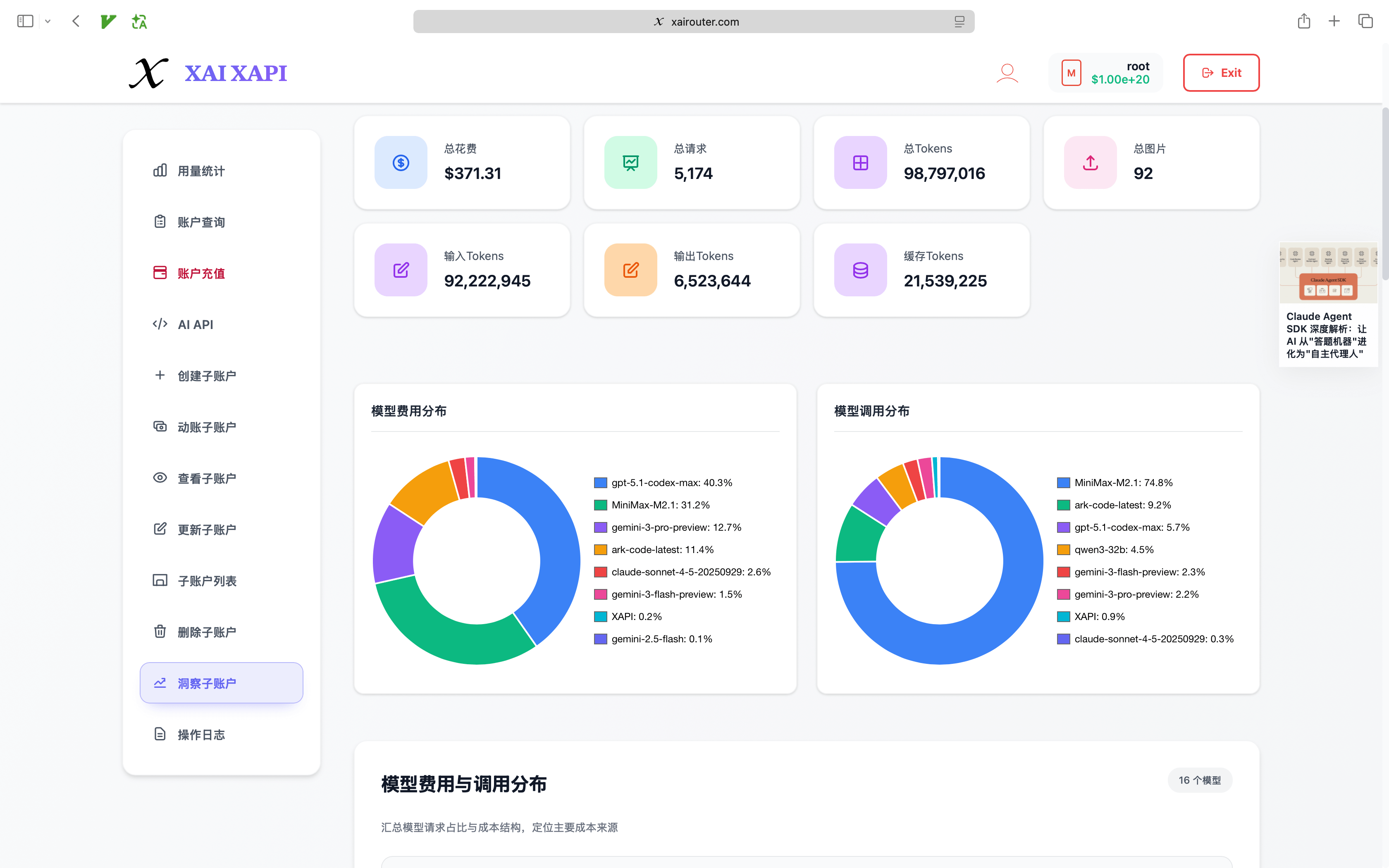Click the Safari share icon
The height and width of the screenshot is (868, 1389).
point(1303,21)
